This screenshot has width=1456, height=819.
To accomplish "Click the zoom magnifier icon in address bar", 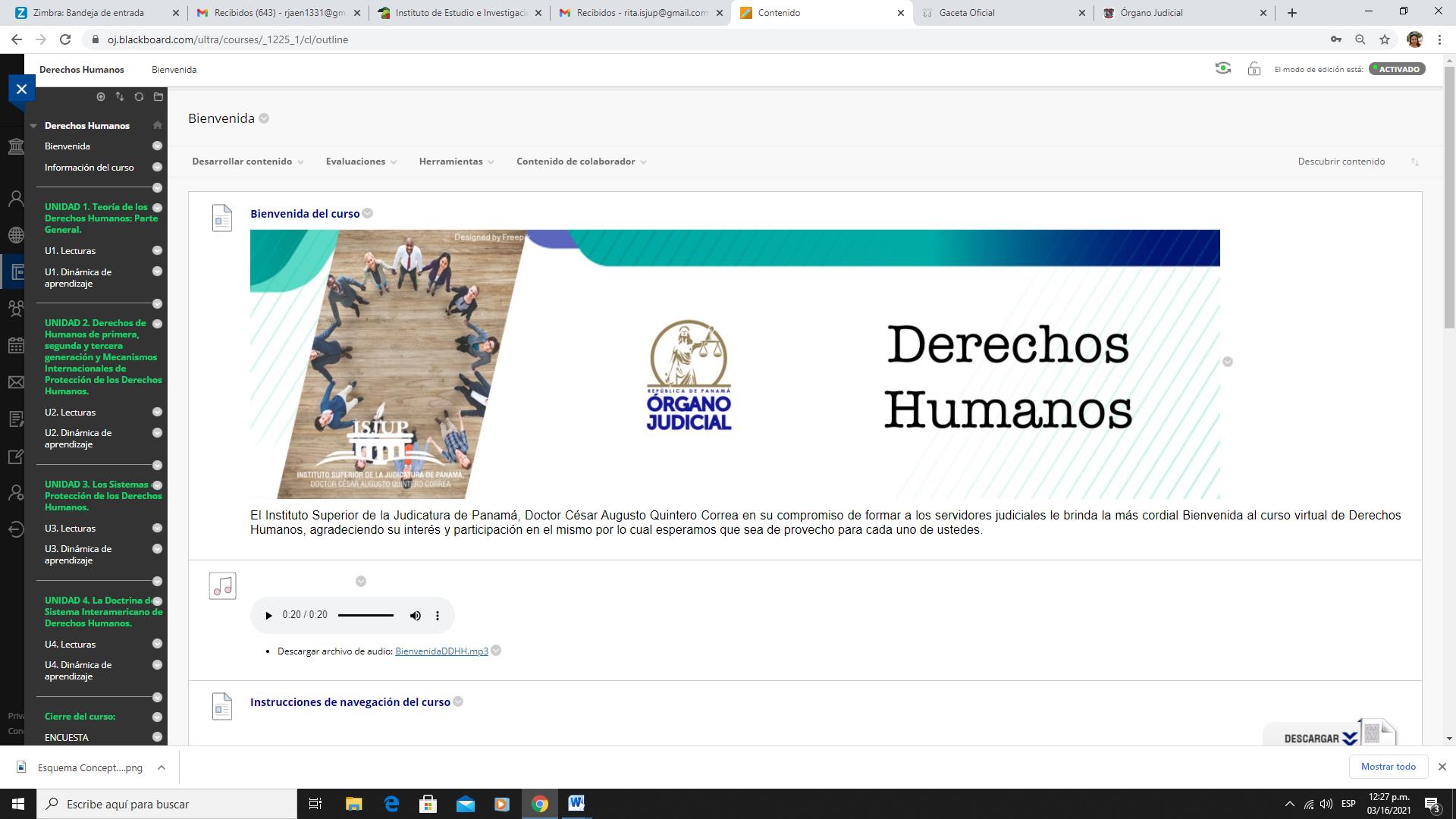I will point(1360,39).
